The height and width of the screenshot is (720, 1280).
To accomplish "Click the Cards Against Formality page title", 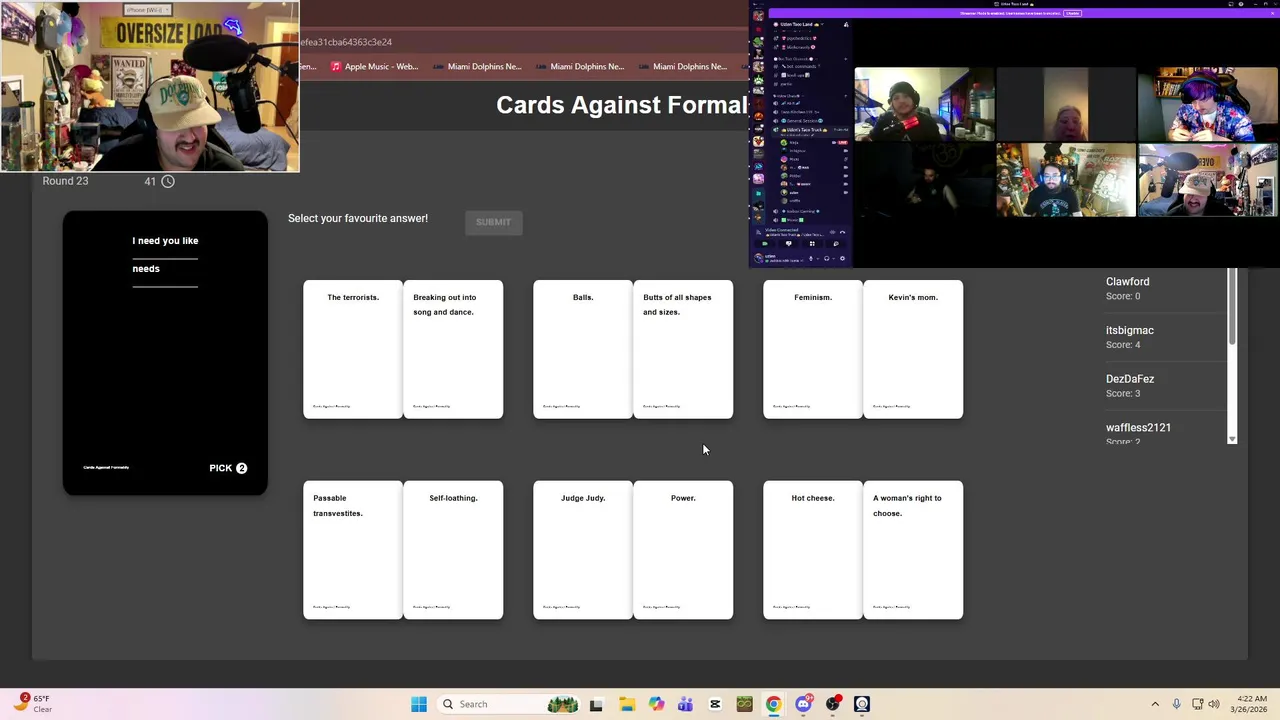I will [622, 105].
